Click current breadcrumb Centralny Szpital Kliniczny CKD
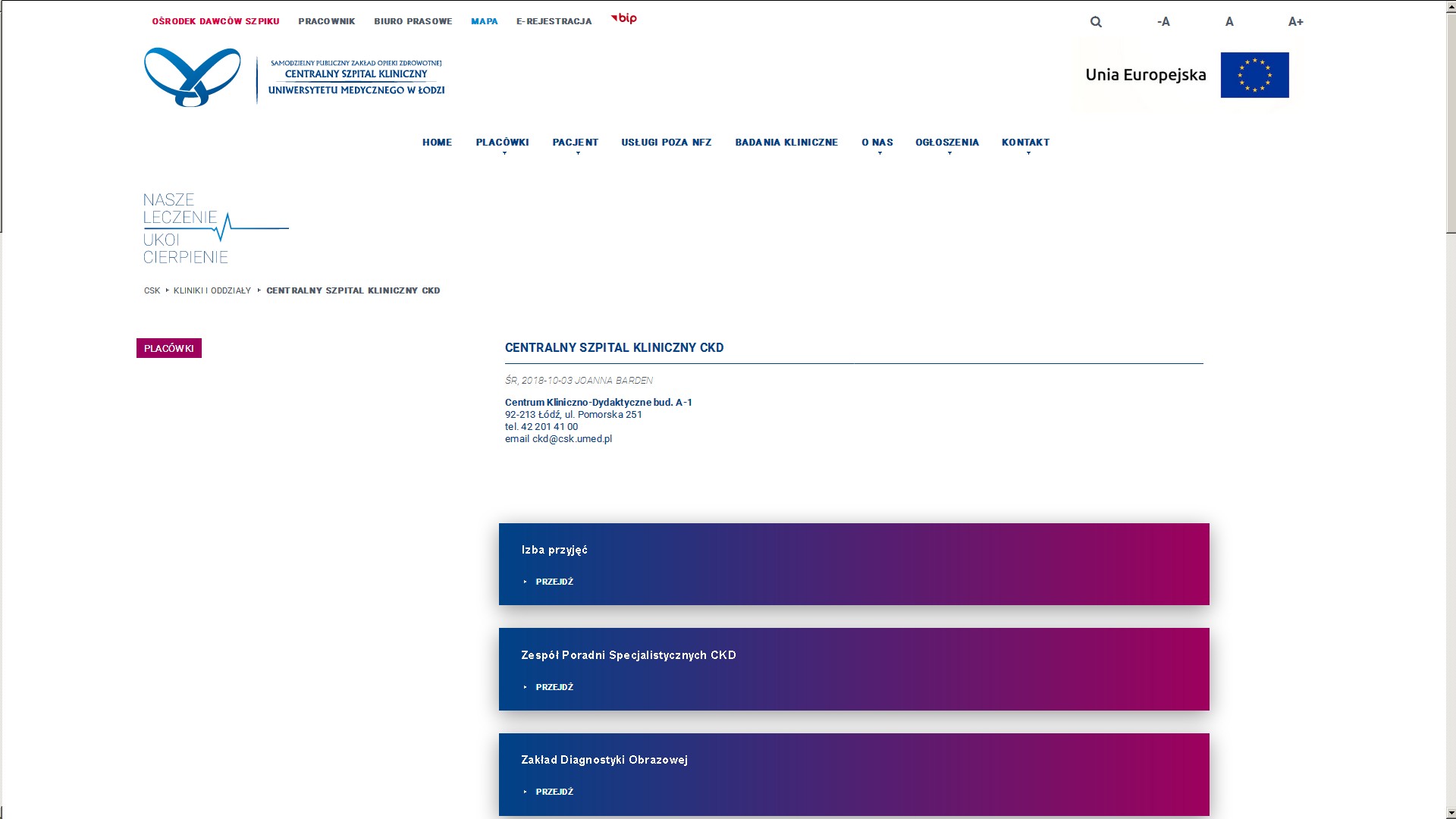Screen dimensions: 1456x819 [353, 290]
